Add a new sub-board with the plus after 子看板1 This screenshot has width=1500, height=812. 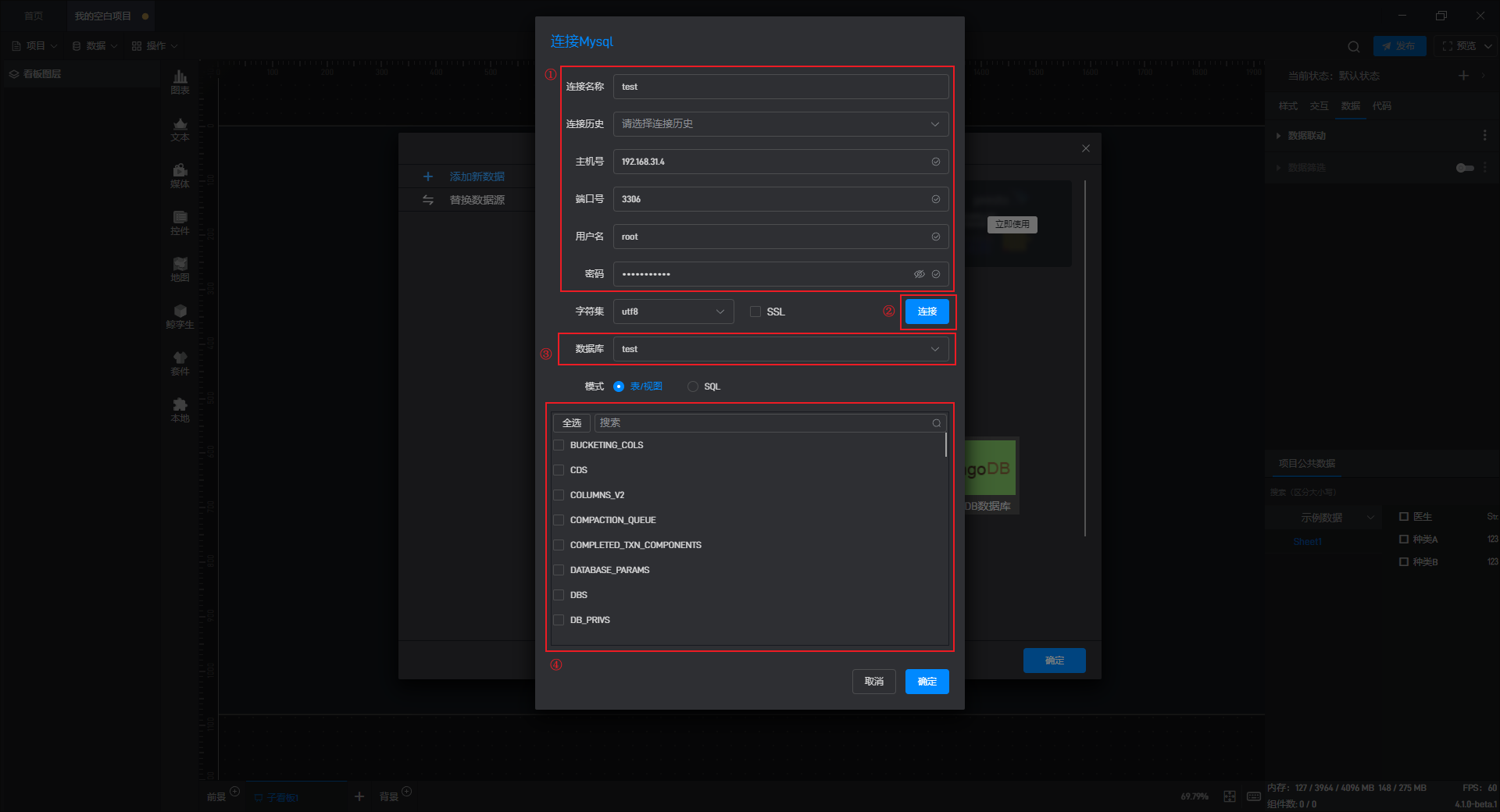point(359,796)
